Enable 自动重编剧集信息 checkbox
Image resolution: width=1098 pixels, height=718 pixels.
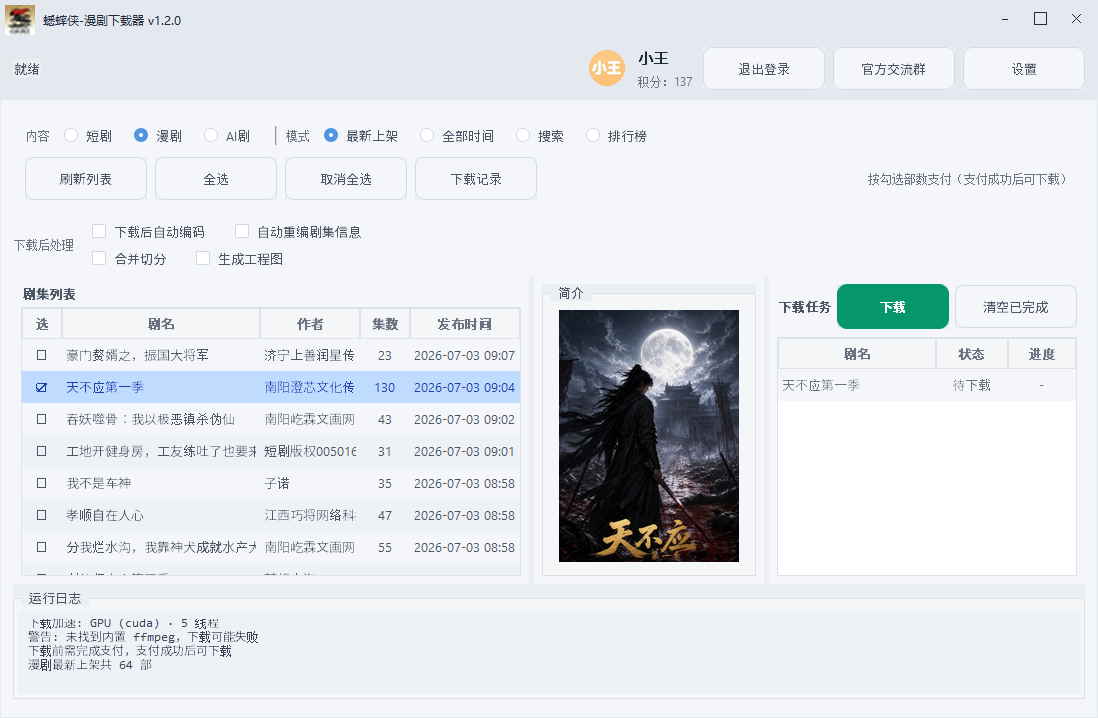[242, 231]
